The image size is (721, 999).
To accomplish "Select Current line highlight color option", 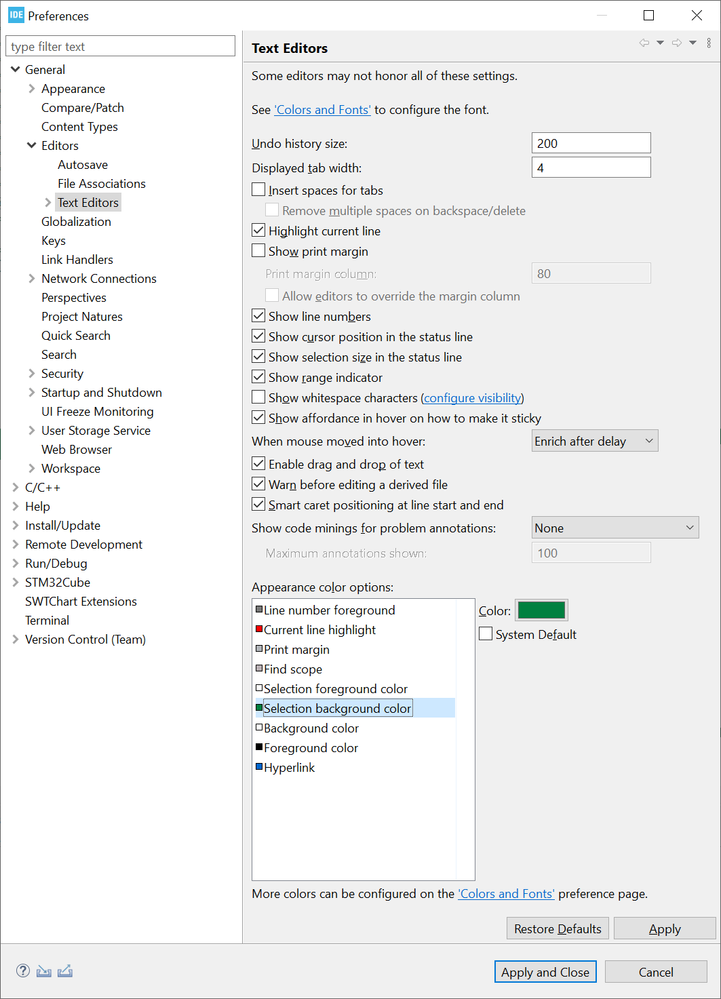I will pos(319,629).
